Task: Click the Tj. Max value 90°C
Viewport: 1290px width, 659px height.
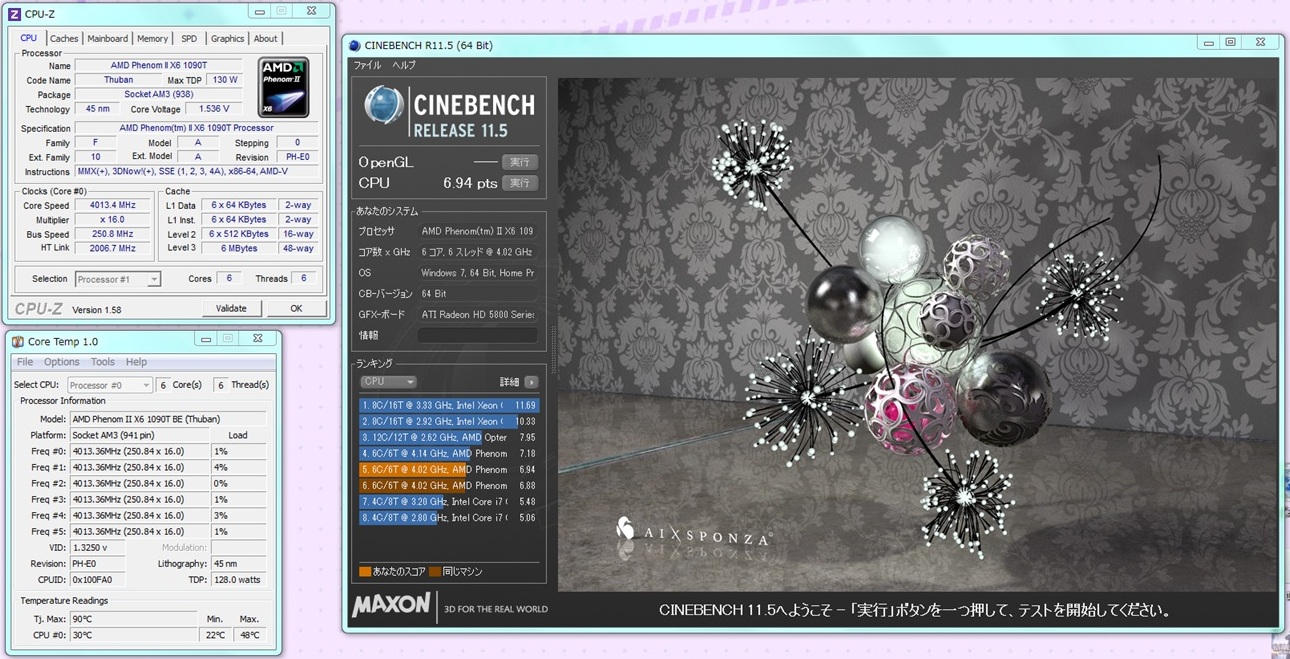Action: tap(133, 620)
